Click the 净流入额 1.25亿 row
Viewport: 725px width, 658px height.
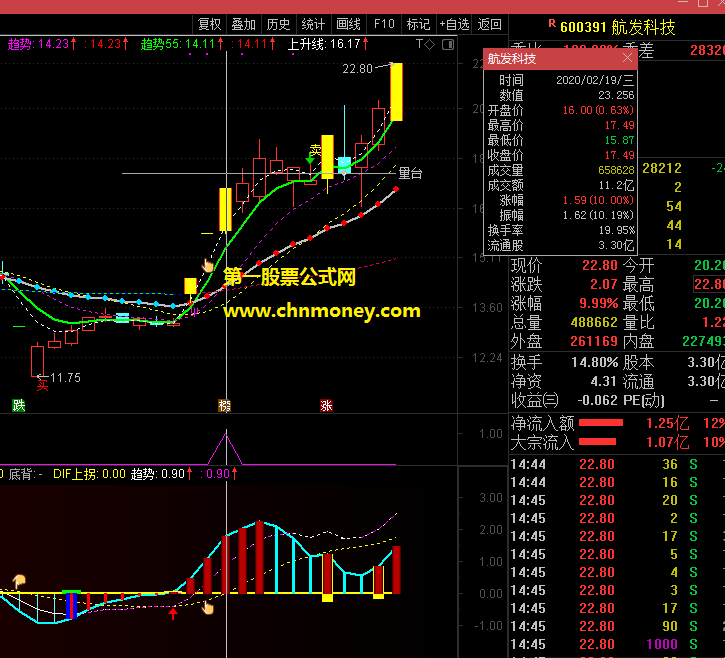tap(617, 423)
